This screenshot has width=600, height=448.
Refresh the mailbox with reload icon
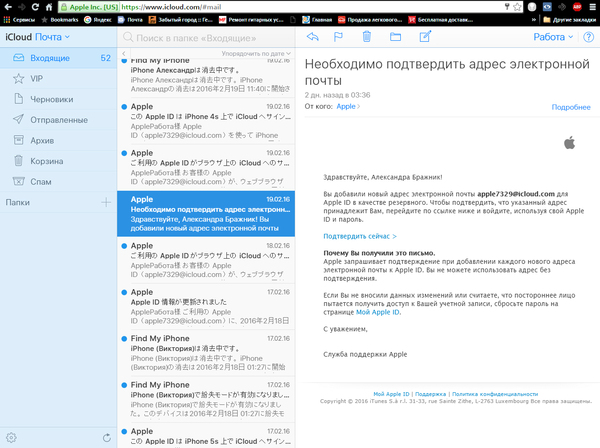pyautogui.click(x=107, y=437)
